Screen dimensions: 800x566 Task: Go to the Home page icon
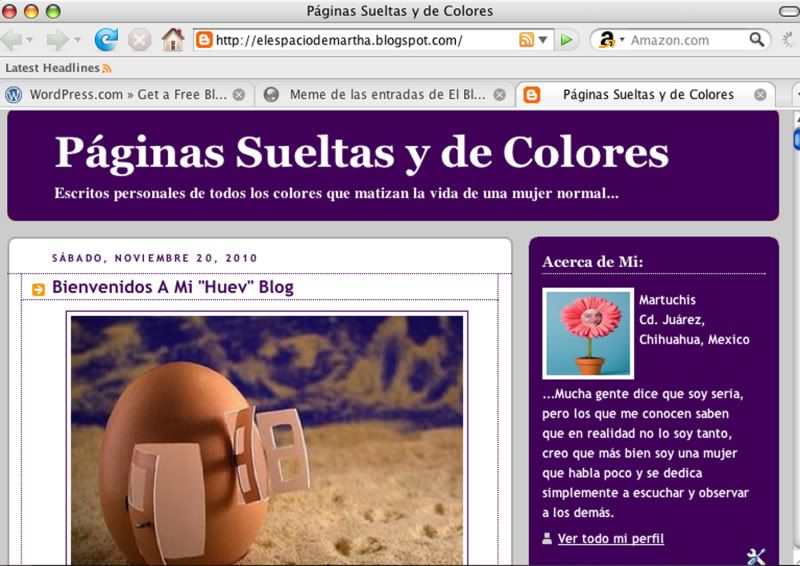pos(173,40)
